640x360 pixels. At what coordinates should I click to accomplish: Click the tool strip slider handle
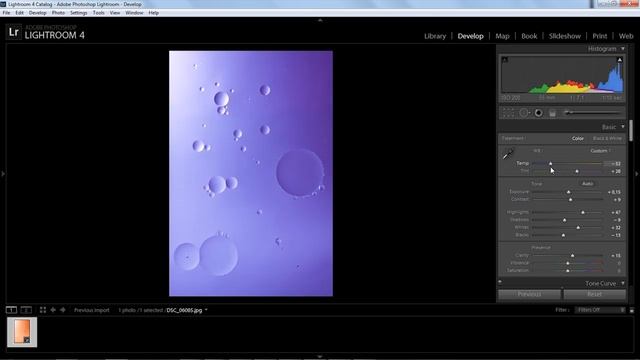tap(567, 113)
